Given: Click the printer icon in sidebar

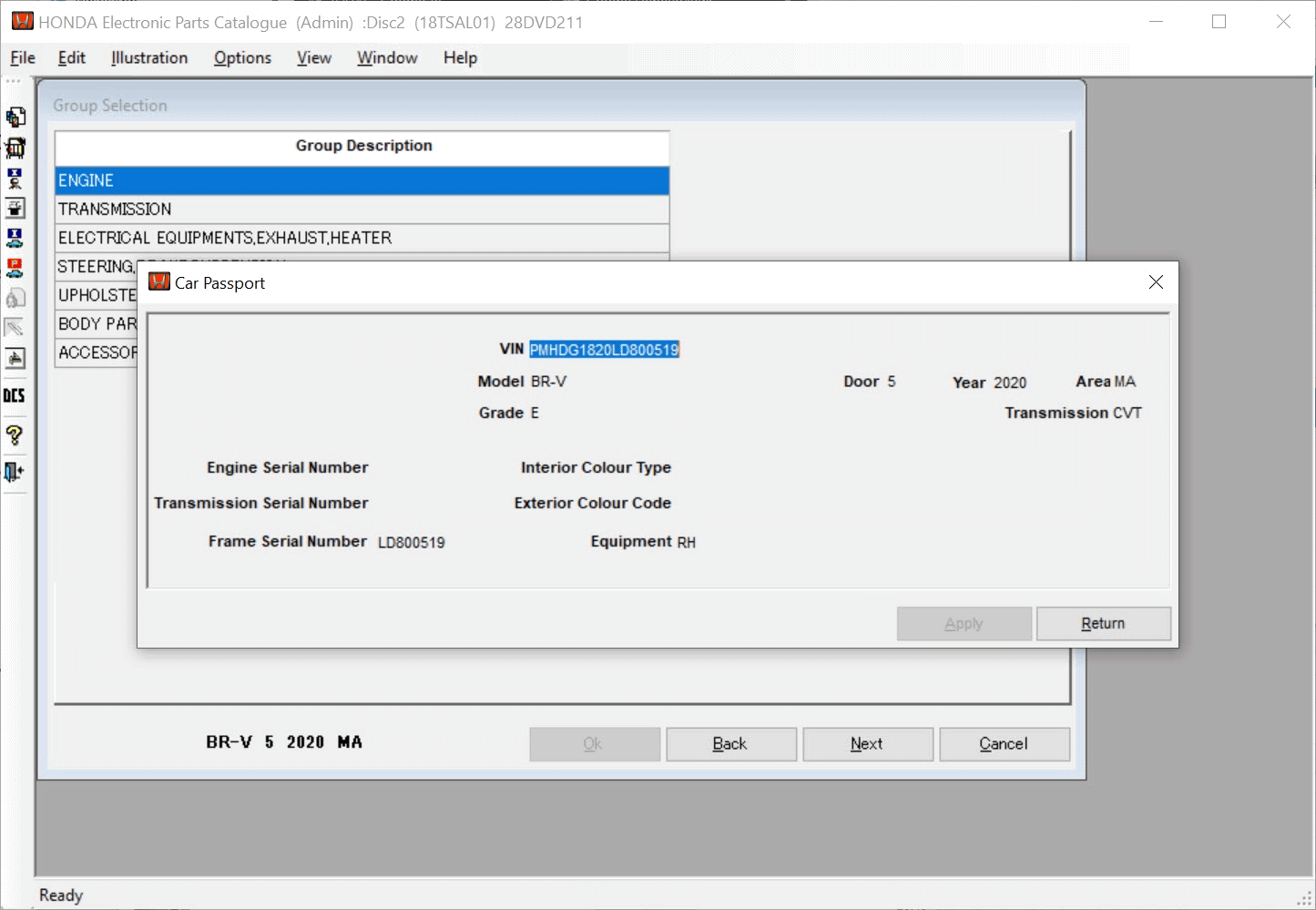Looking at the screenshot, I should [x=15, y=358].
